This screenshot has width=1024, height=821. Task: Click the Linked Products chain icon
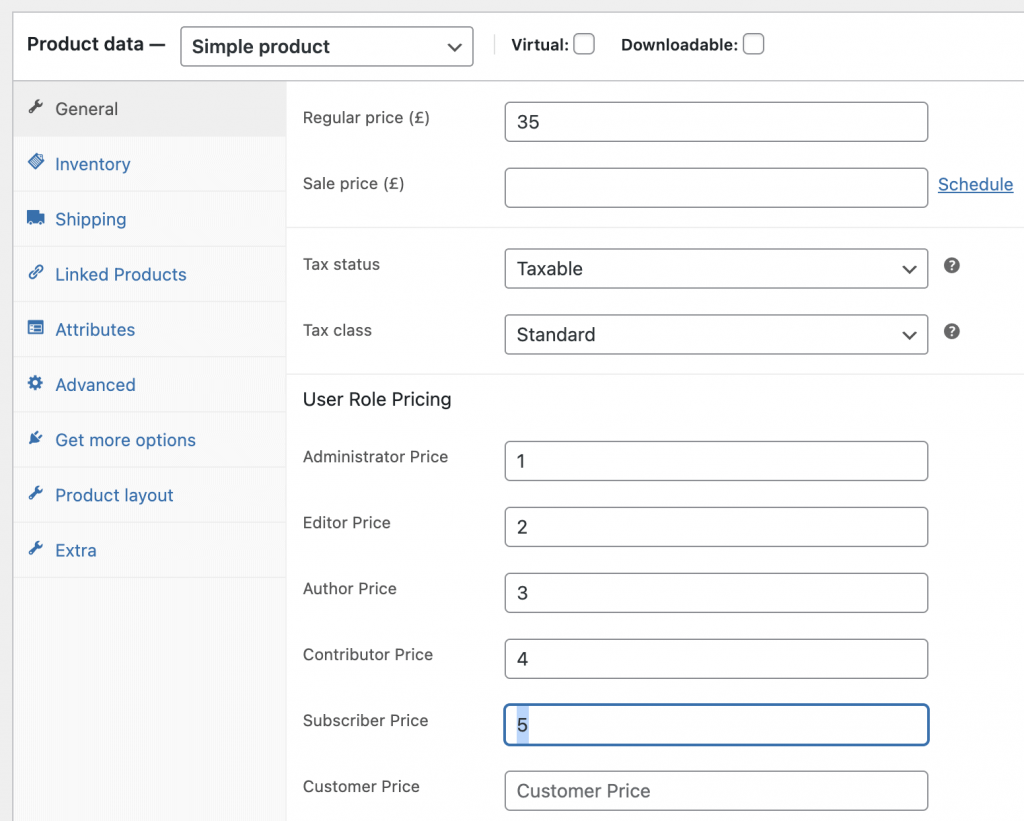coord(36,273)
